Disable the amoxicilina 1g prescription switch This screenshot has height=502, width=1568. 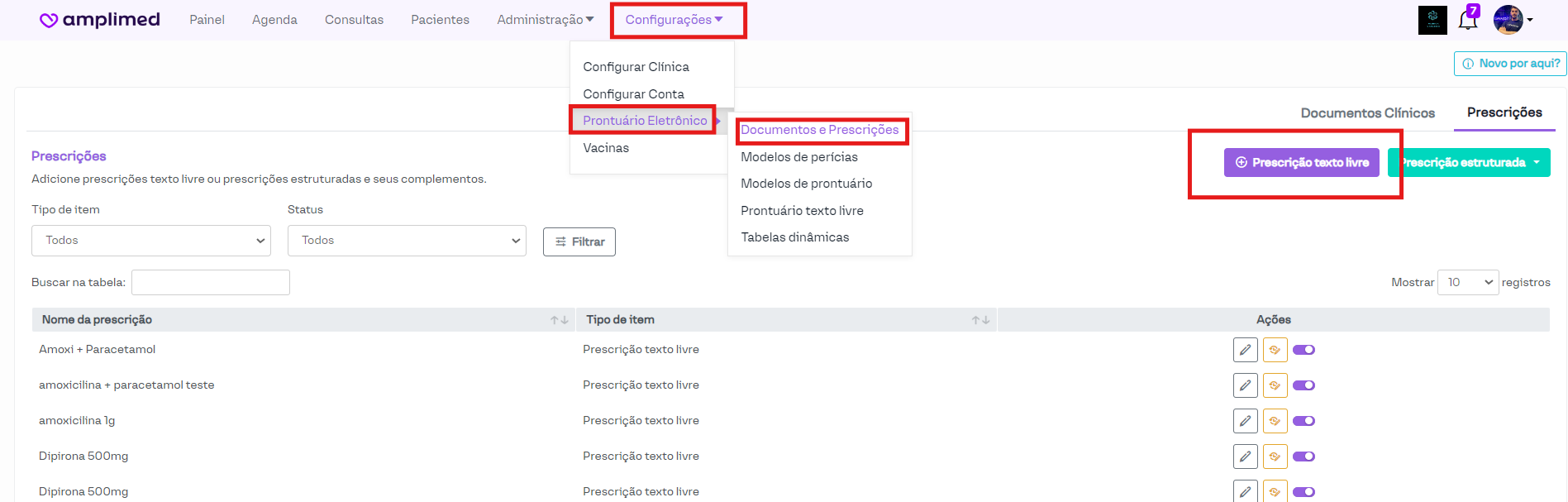pos(1303,421)
